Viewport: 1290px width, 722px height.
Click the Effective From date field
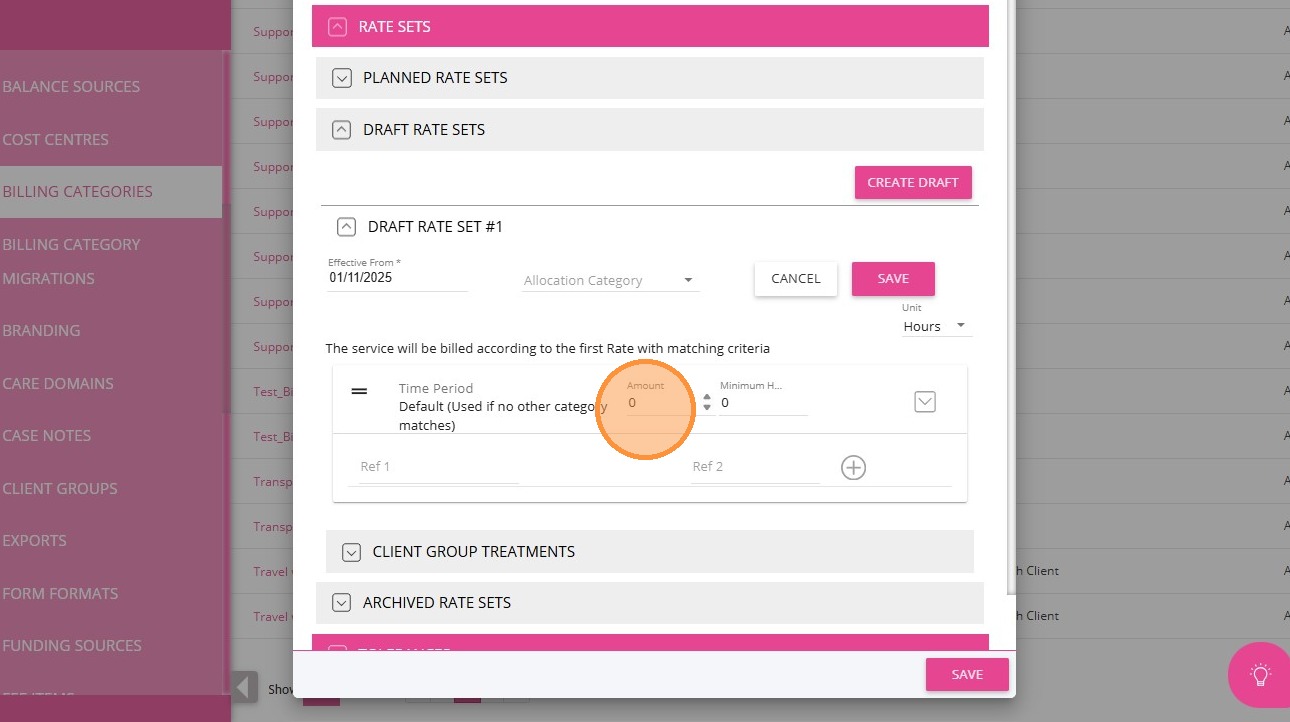397,278
